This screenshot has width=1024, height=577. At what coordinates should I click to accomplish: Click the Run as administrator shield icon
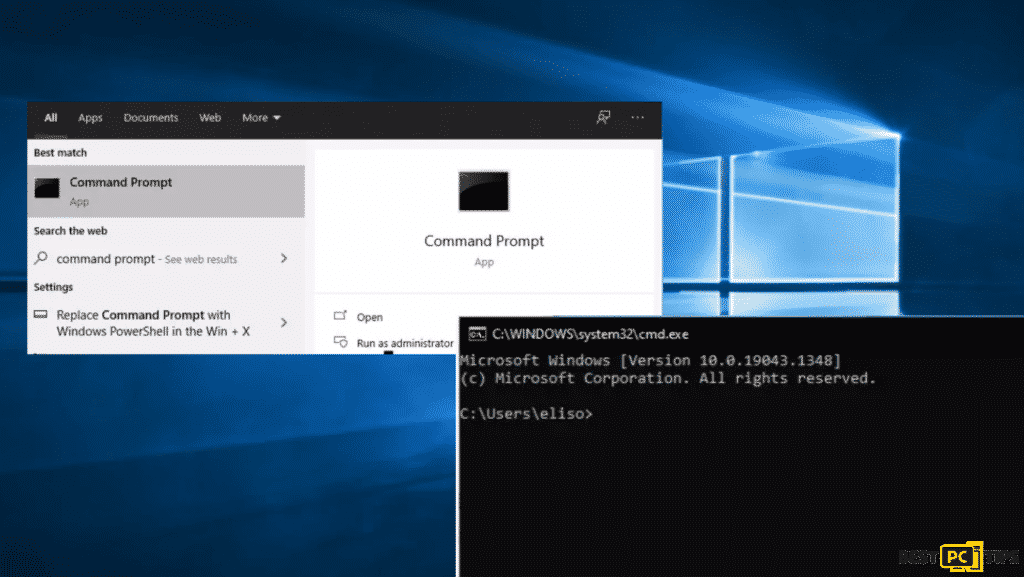coord(340,342)
